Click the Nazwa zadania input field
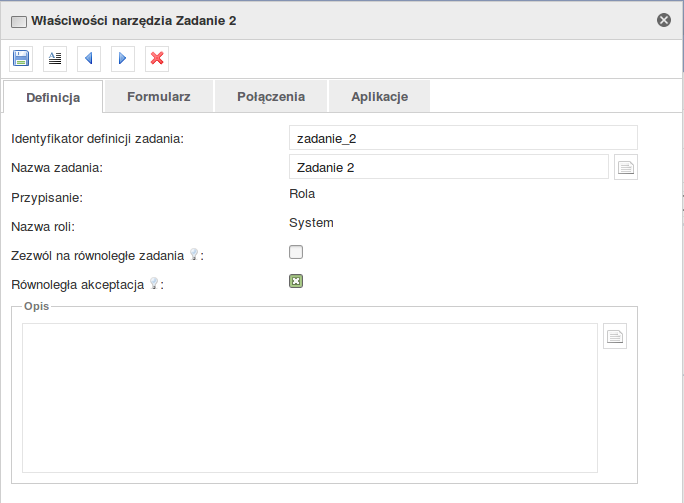The image size is (684, 503). (x=449, y=167)
